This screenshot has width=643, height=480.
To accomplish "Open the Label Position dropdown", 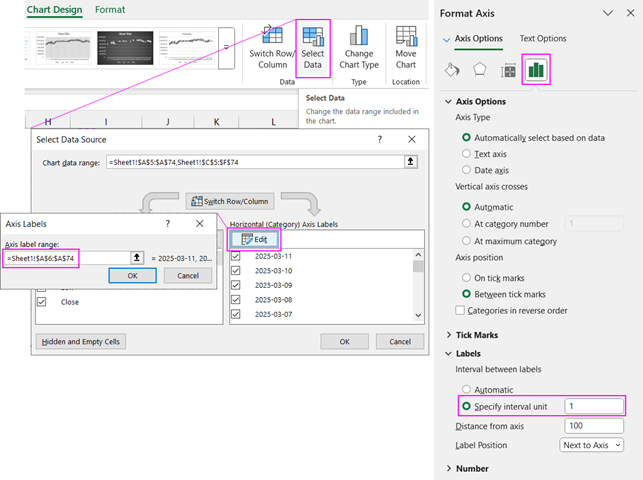I will [591, 445].
